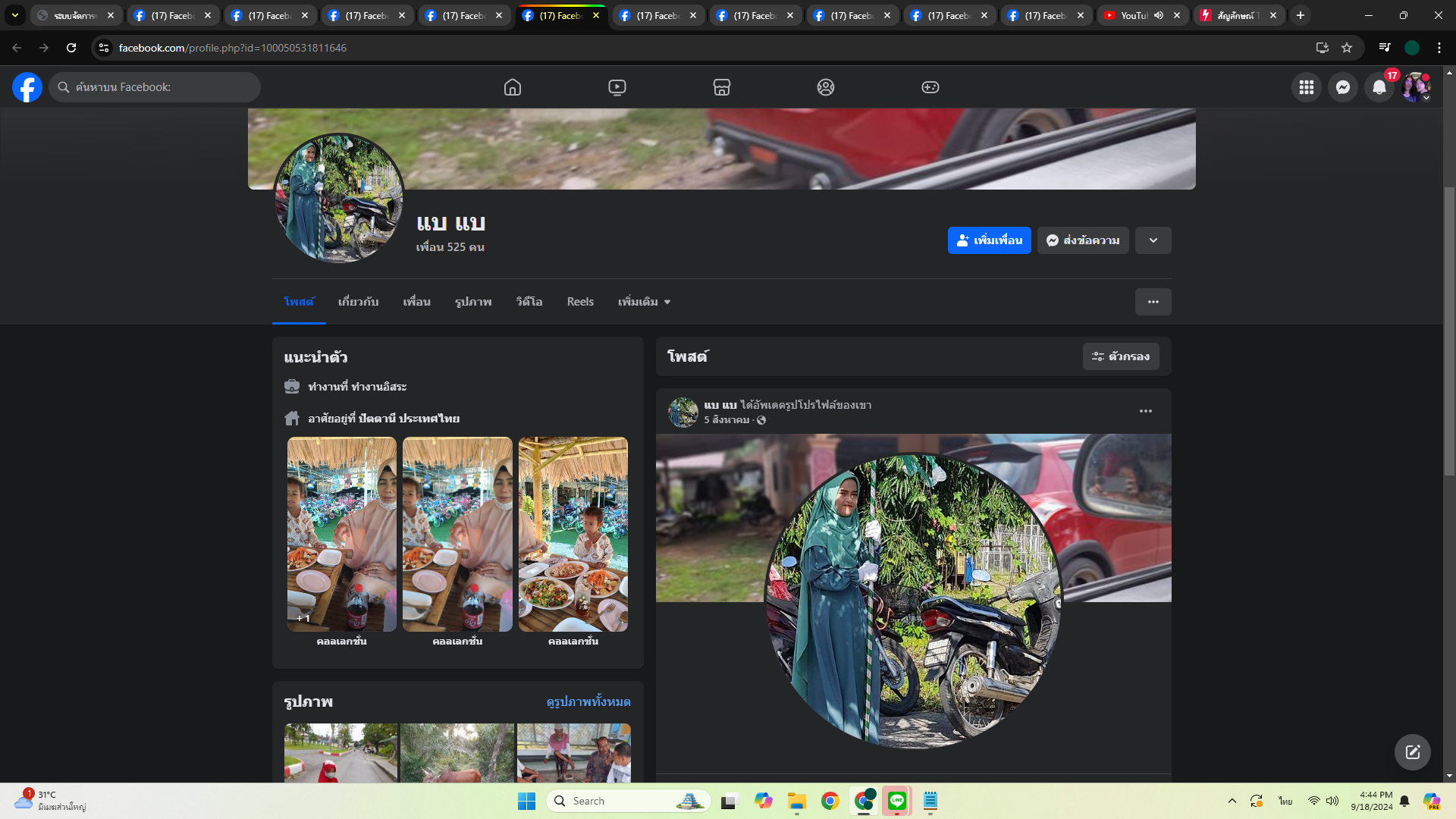This screenshot has height=819, width=1456.
Task: Open the Groups icon in top navigation
Action: click(826, 87)
